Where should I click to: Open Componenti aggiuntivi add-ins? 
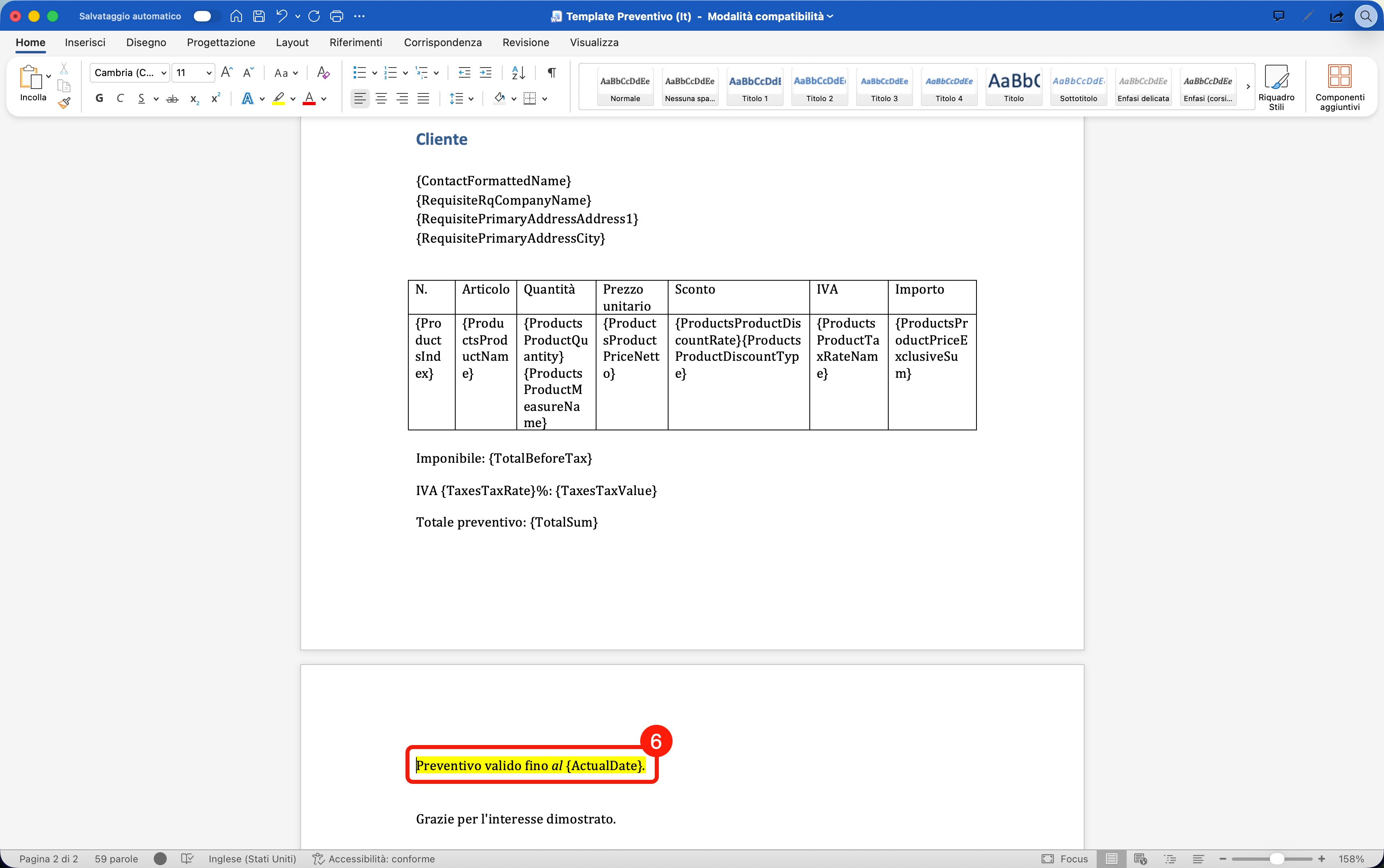(1340, 87)
